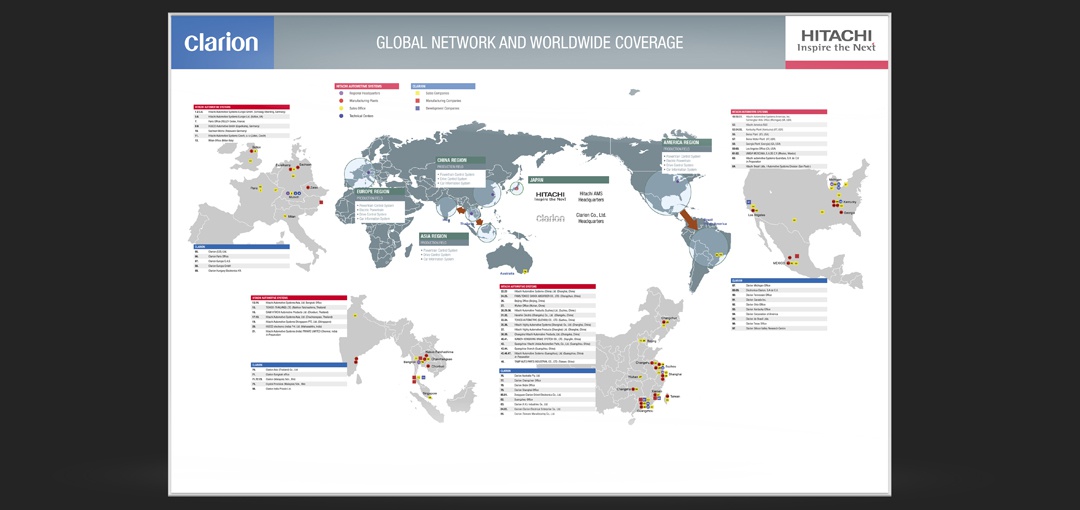
Task: Click the Global Network and Worldwide Coverage title
Action: (x=529, y=42)
